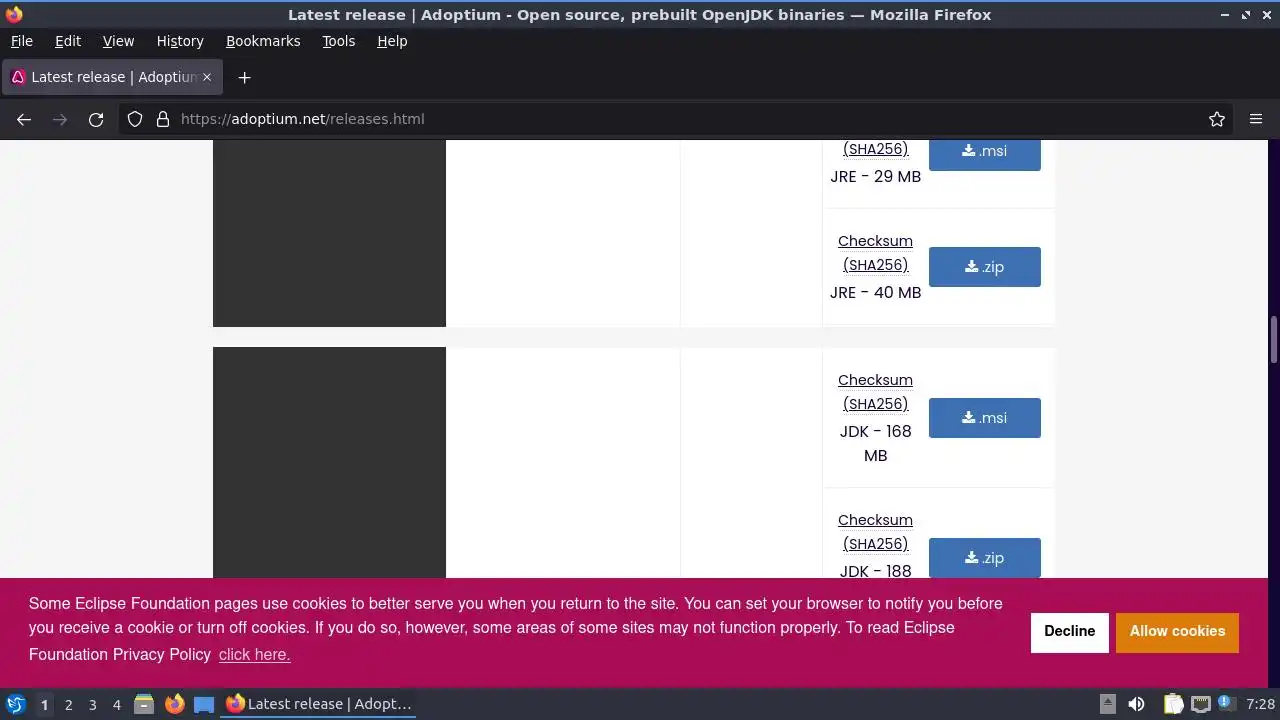Open the View menu
Screen dimensions: 1280x720
click(118, 41)
